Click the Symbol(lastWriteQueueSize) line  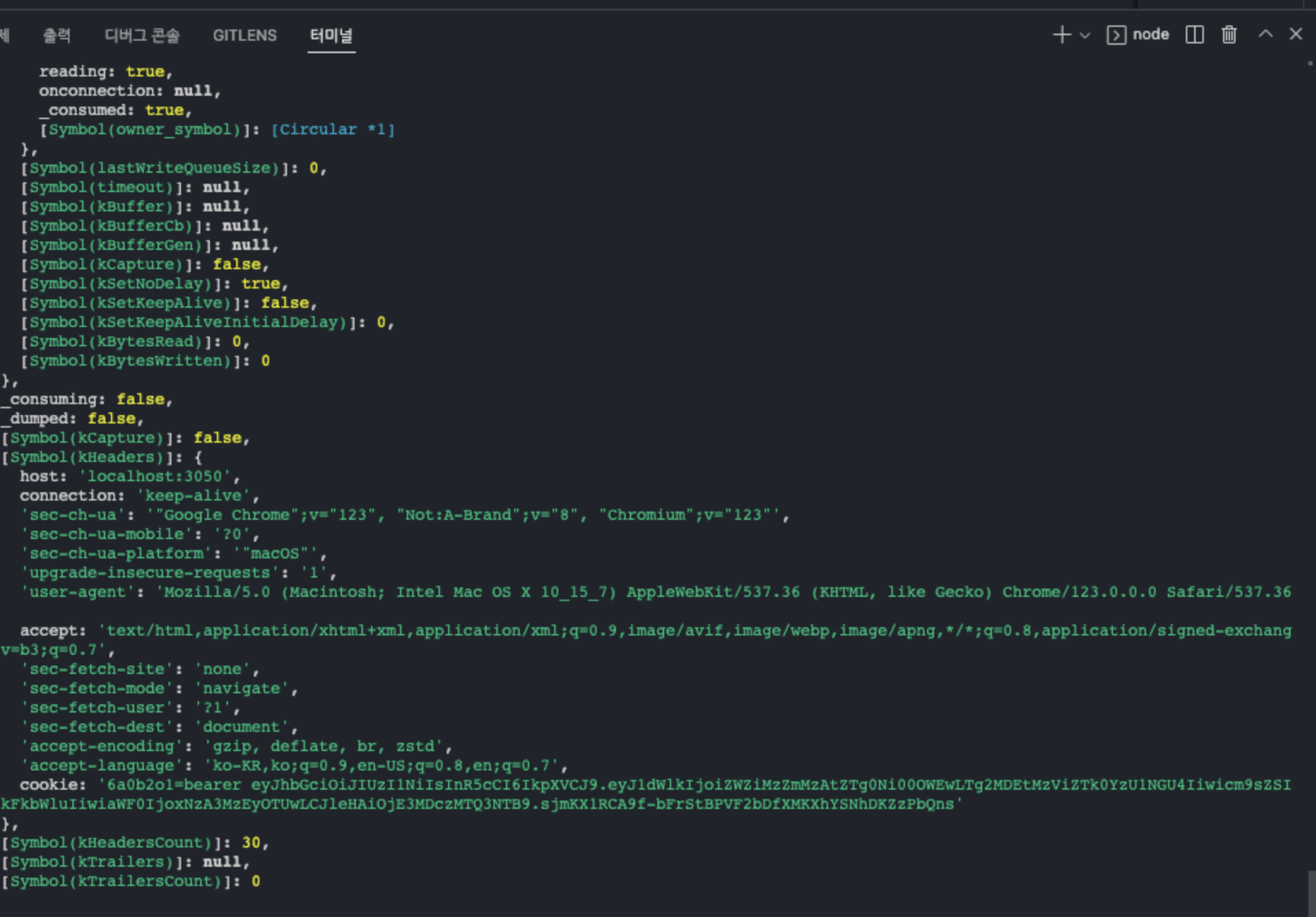click(173, 168)
